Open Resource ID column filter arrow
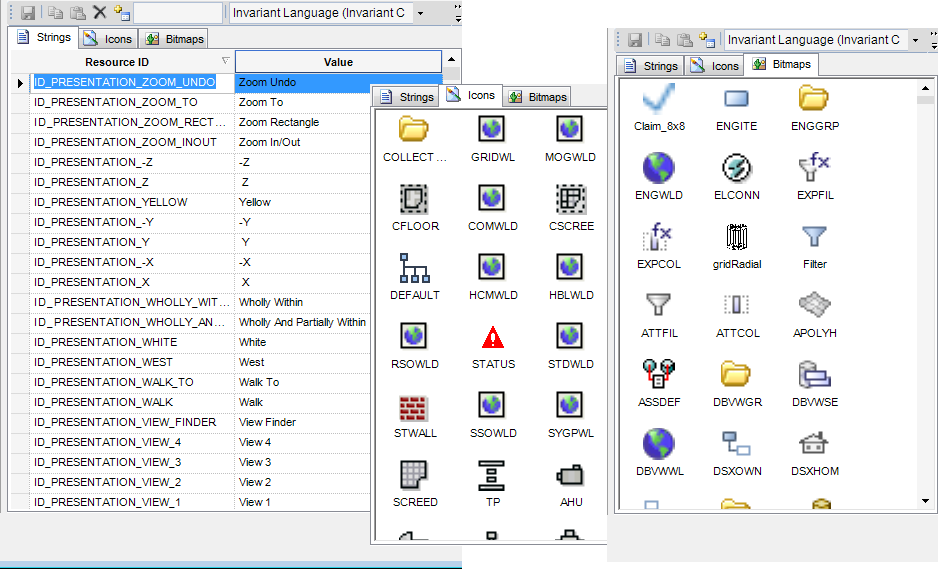The image size is (947, 574). pos(225,60)
